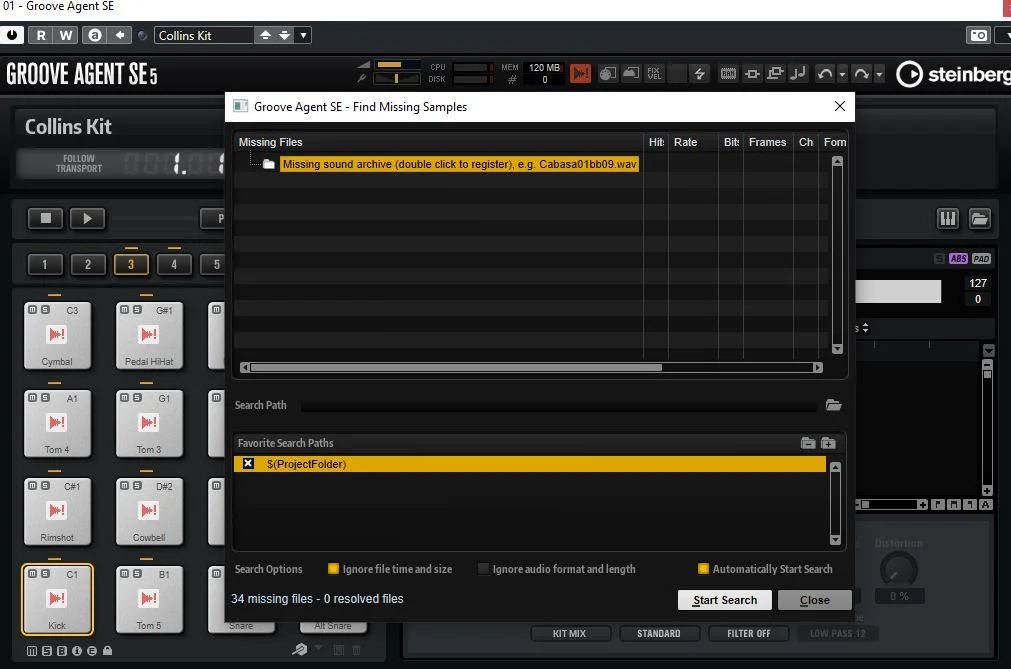
Task: Open the Collins Kit preset dropdown
Action: 303,35
